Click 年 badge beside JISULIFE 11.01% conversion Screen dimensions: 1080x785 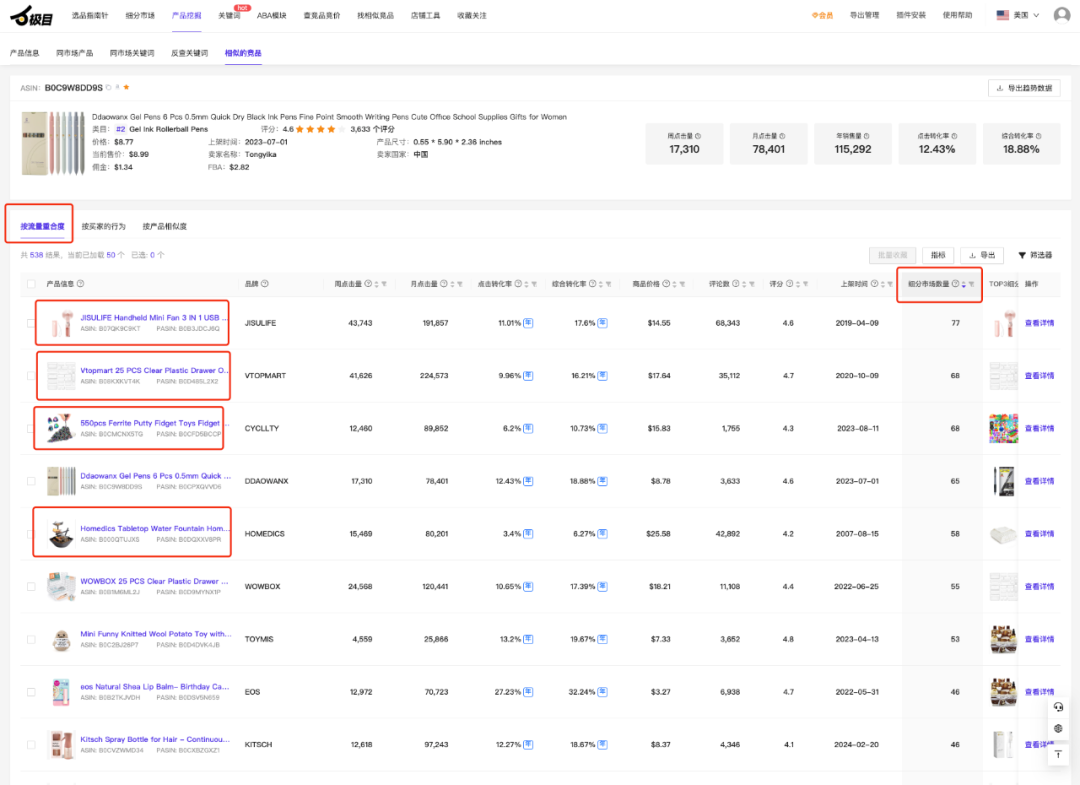[x=528, y=323]
